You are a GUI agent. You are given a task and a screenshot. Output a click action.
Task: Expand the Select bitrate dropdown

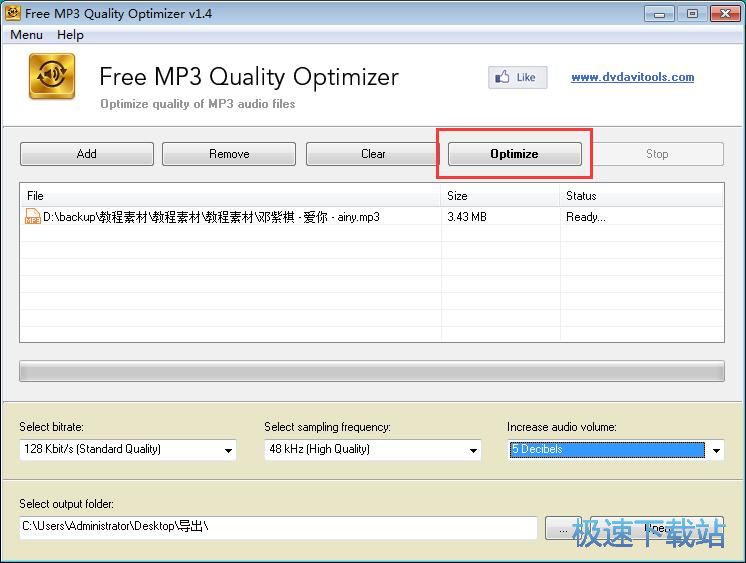click(x=229, y=450)
